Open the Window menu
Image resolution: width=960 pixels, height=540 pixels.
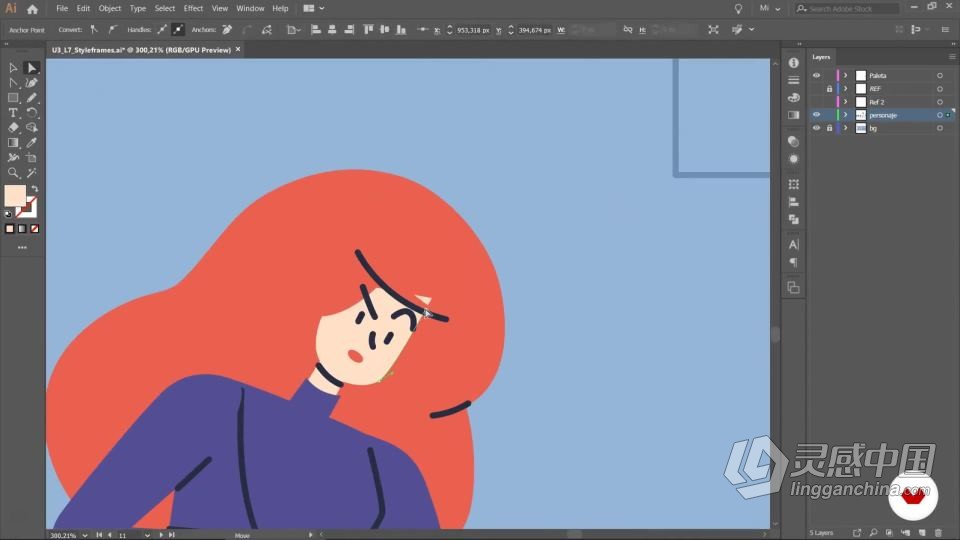(x=250, y=9)
